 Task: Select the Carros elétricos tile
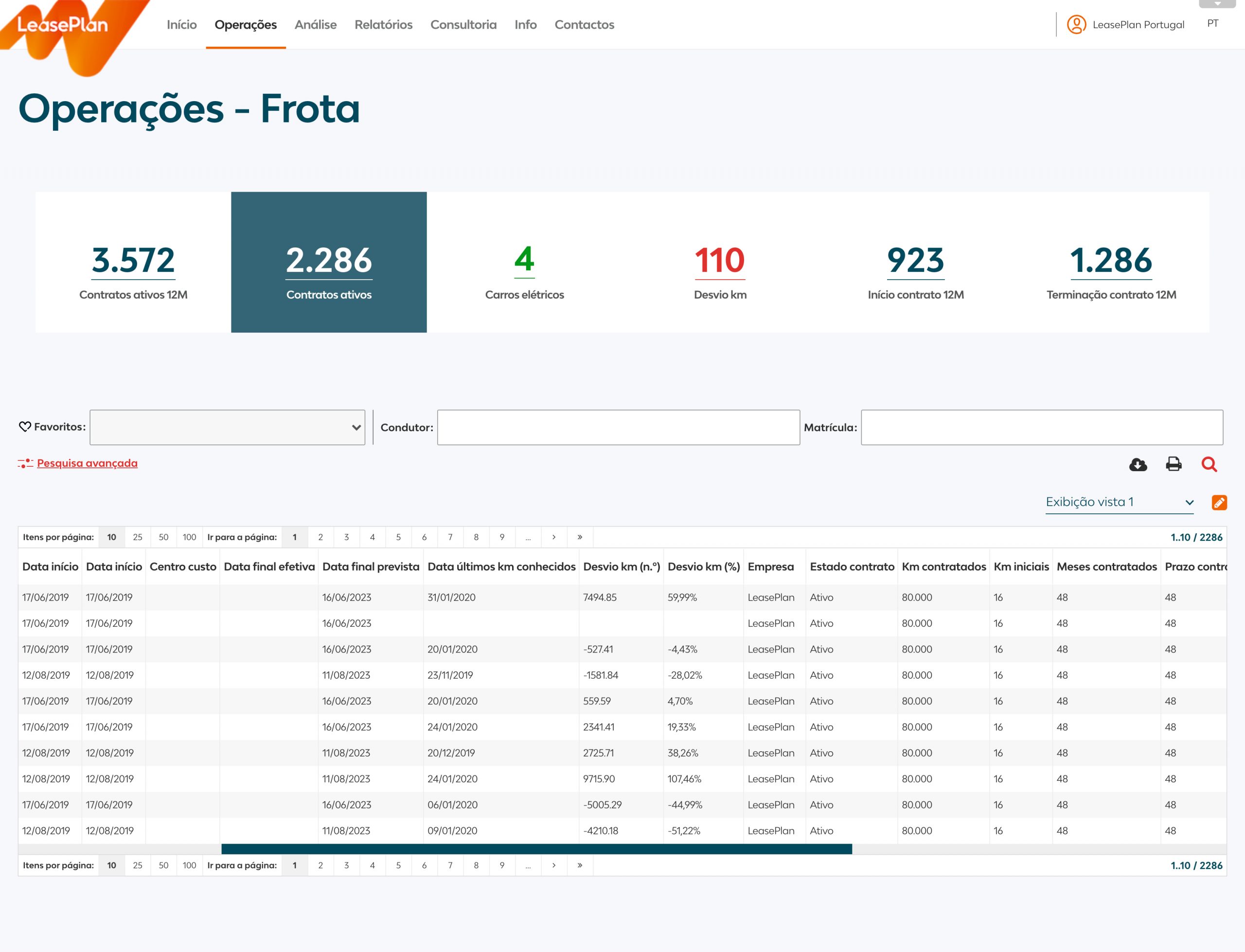coord(524,263)
